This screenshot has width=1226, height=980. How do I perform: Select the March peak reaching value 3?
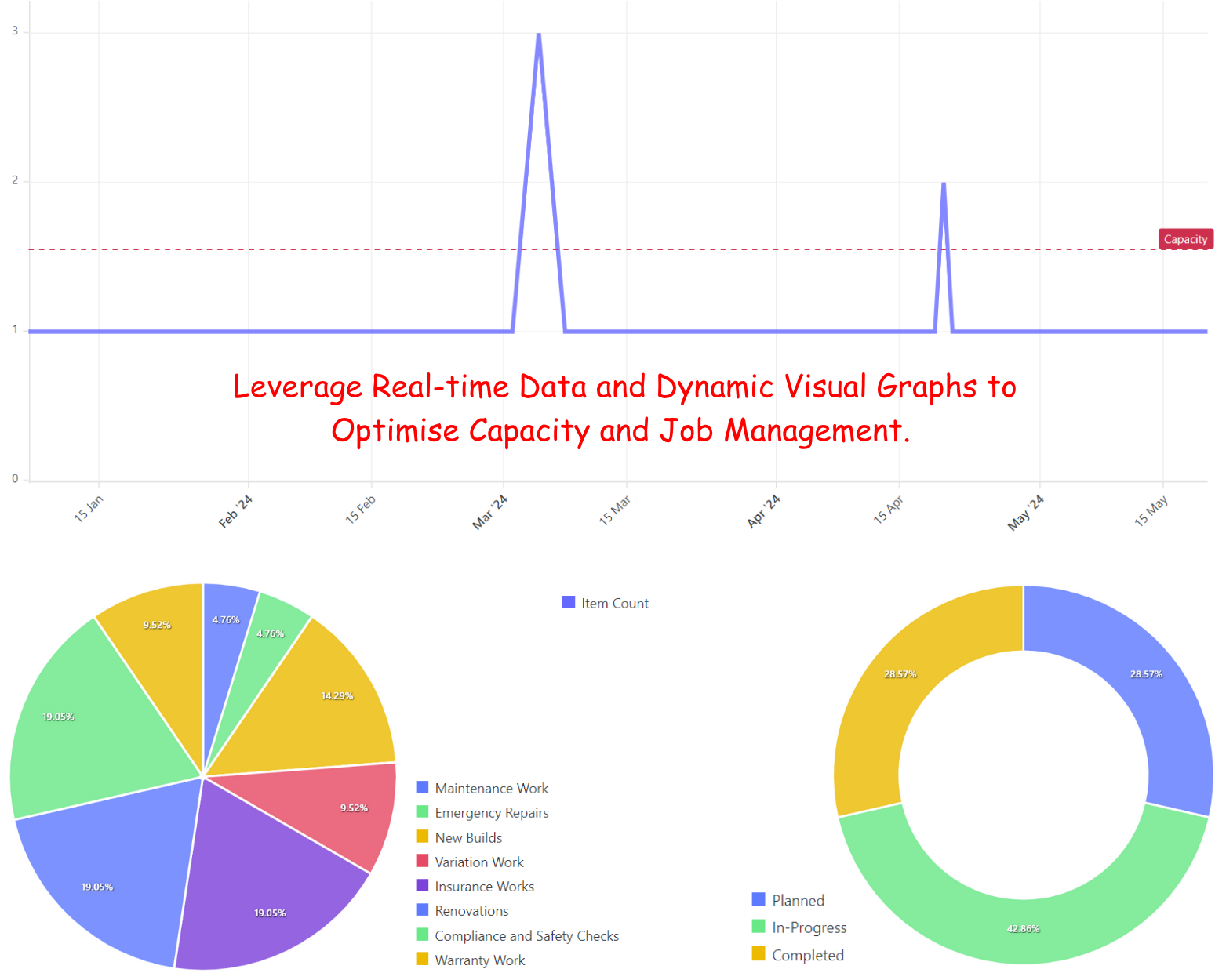[539, 34]
